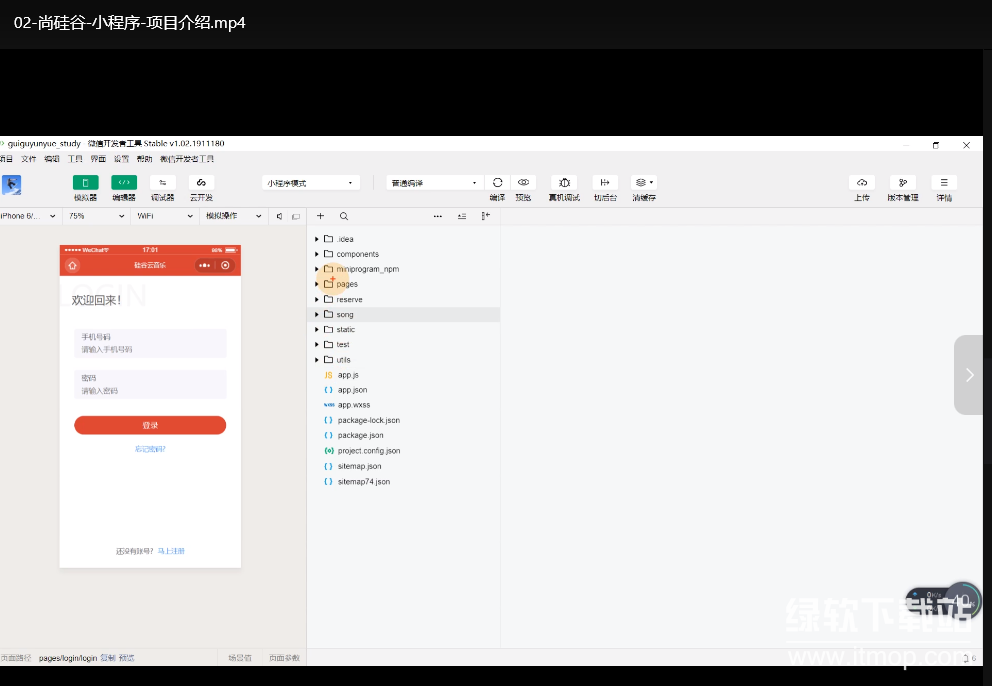Viewport: 992px width, 686px height.
Task: Click the detach simulator window icon
Action: tap(295, 216)
